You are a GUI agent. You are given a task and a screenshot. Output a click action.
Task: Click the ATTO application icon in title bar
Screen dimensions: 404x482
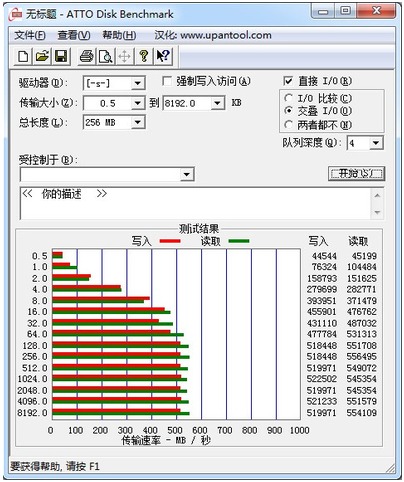click(16, 14)
